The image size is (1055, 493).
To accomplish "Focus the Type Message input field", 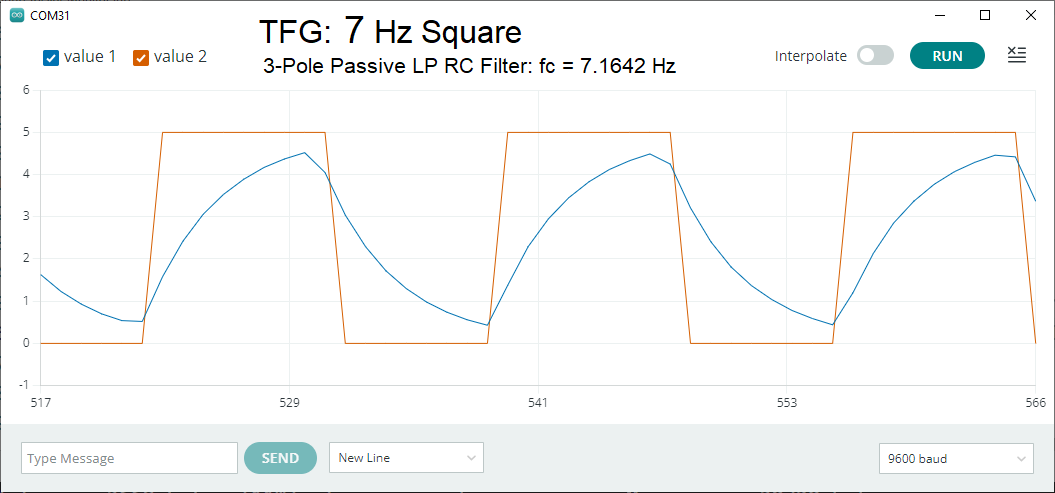I will (129, 458).
